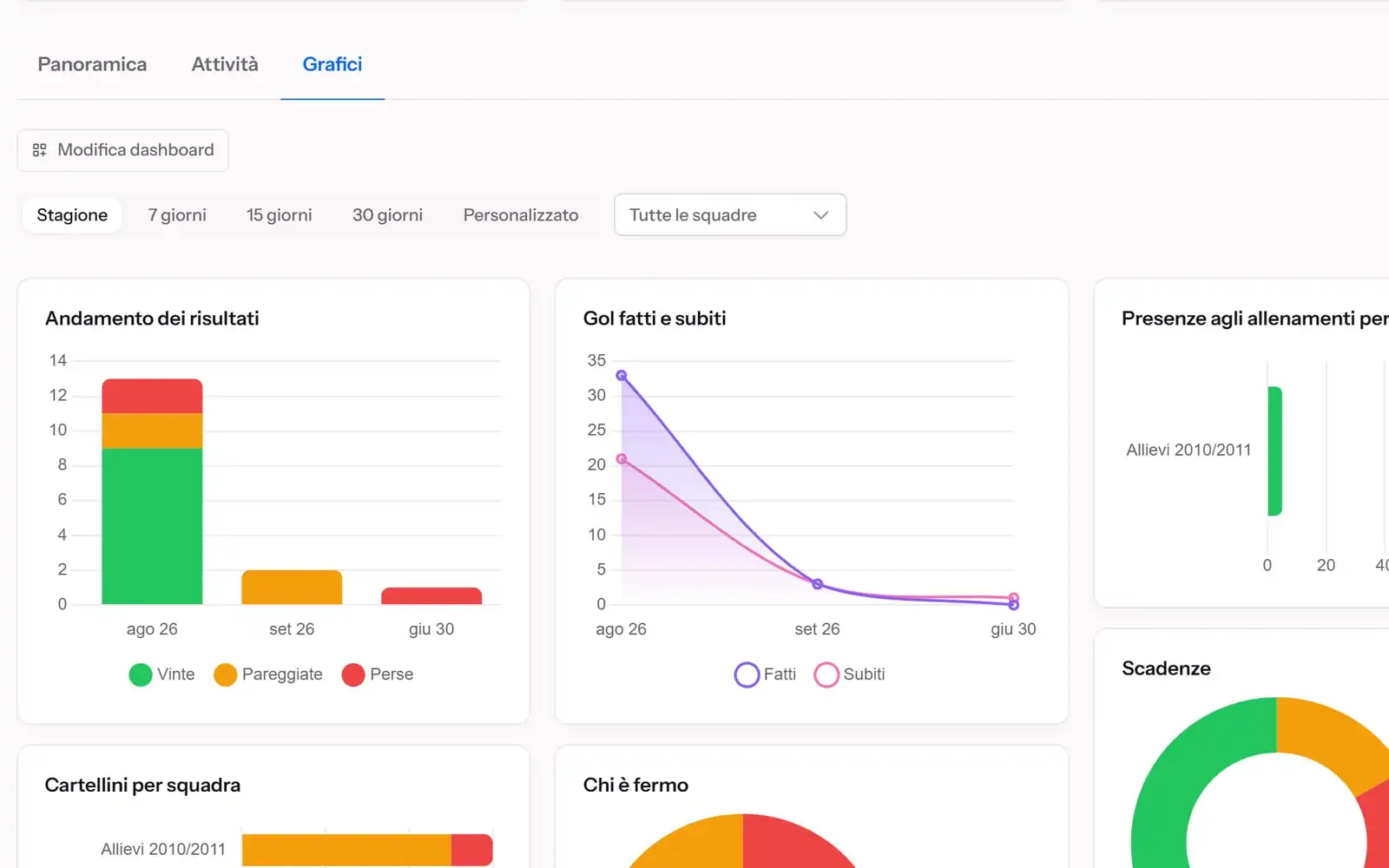1389x868 pixels.
Task: Click the Scadenze card heading
Action: (1166, 668)
